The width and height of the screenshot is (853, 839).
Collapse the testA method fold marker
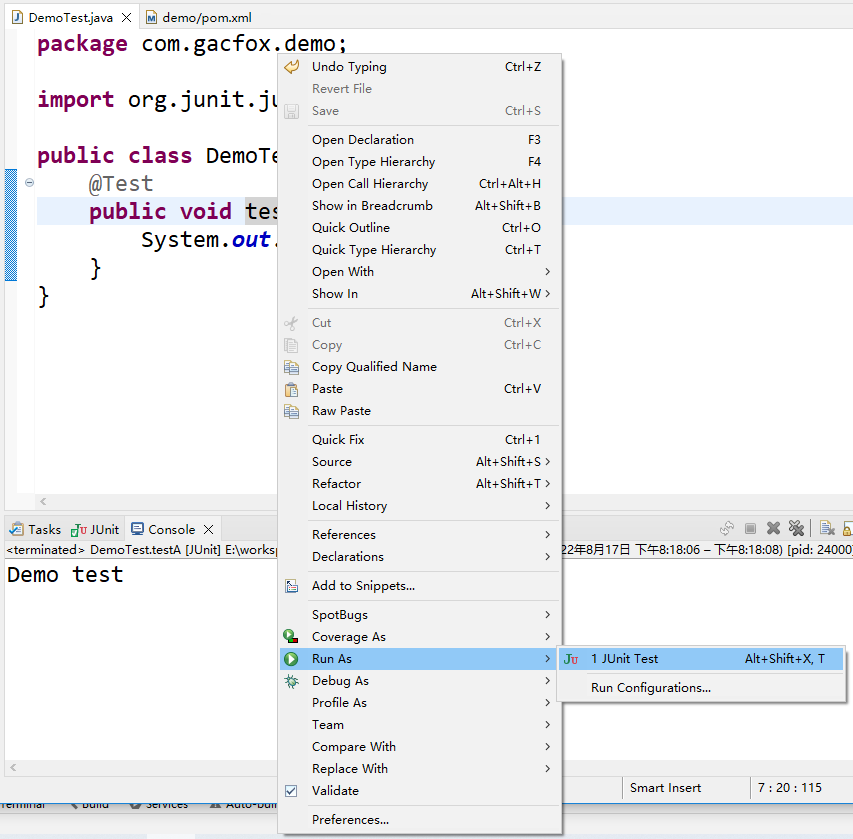pyautogui.click(x=29, y=183)
